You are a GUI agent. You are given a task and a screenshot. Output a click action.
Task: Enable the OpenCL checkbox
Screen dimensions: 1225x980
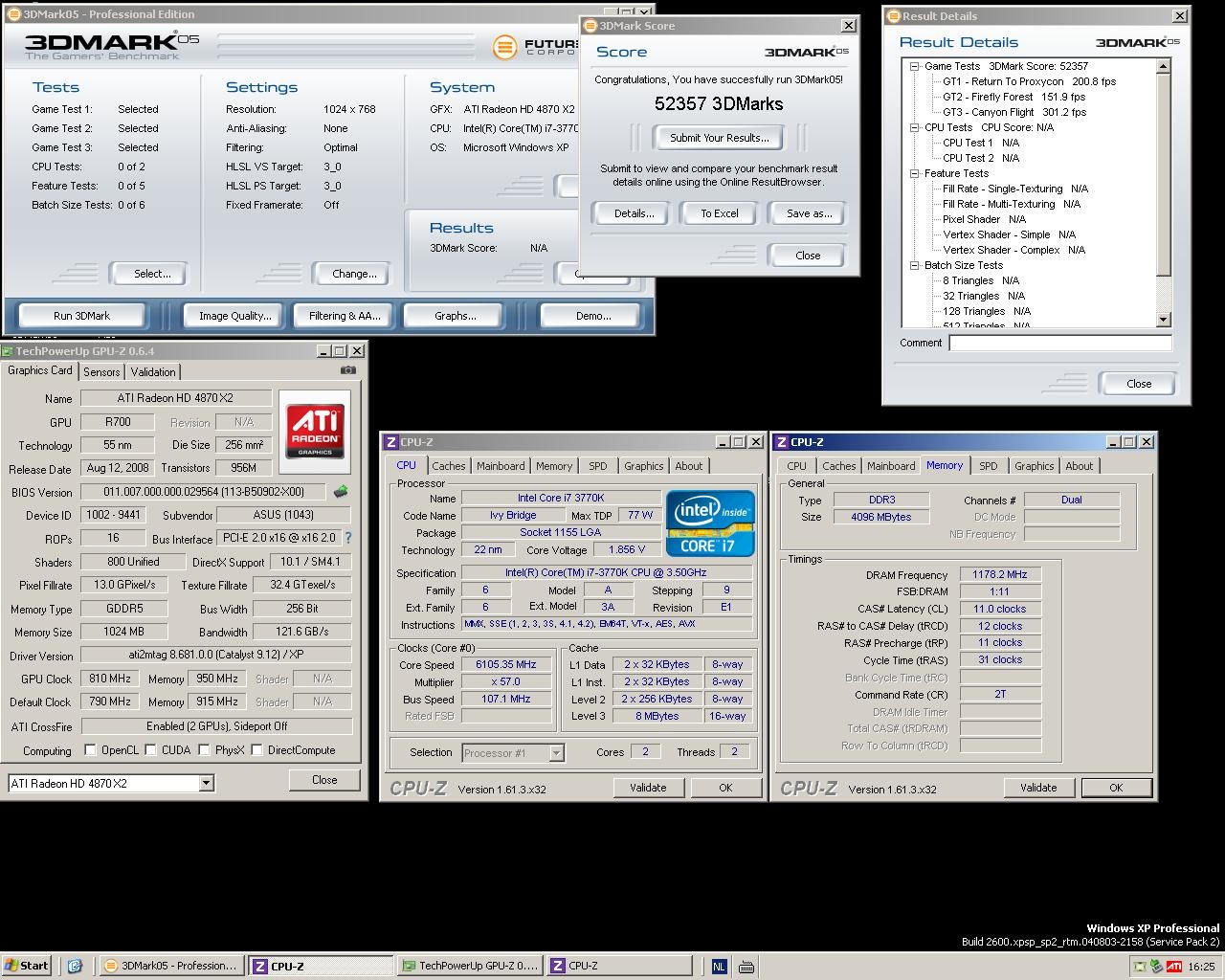tap(90, 750)
